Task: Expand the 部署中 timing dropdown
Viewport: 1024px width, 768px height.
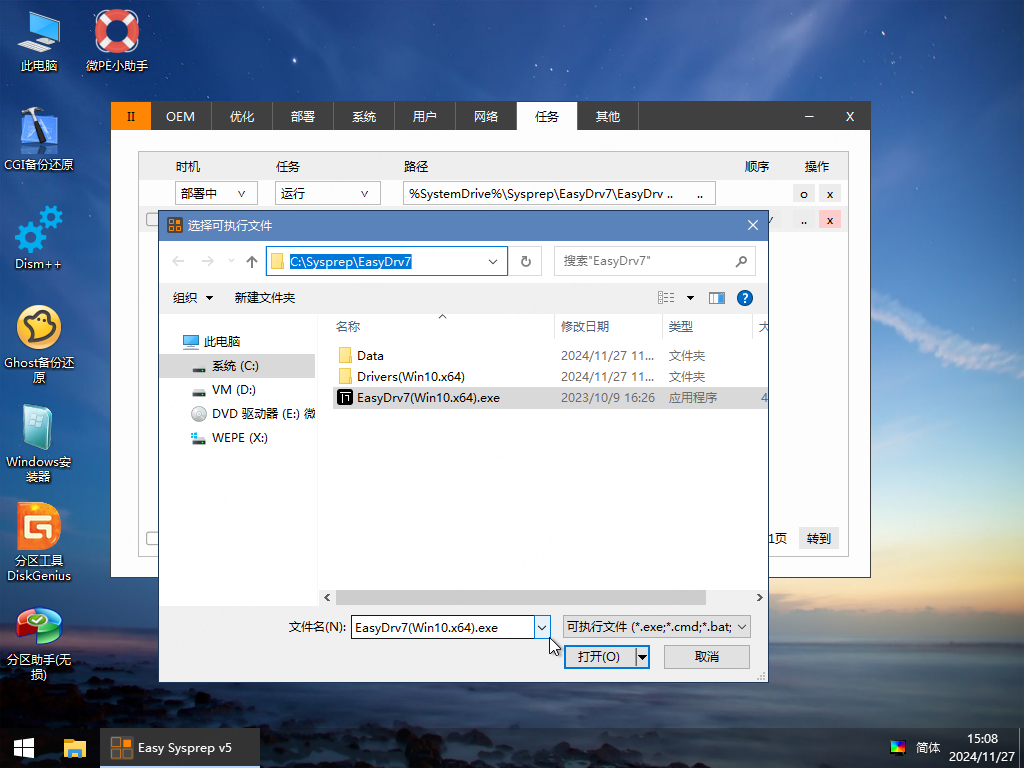Action: pyautogui.click(x=216, y=193)
